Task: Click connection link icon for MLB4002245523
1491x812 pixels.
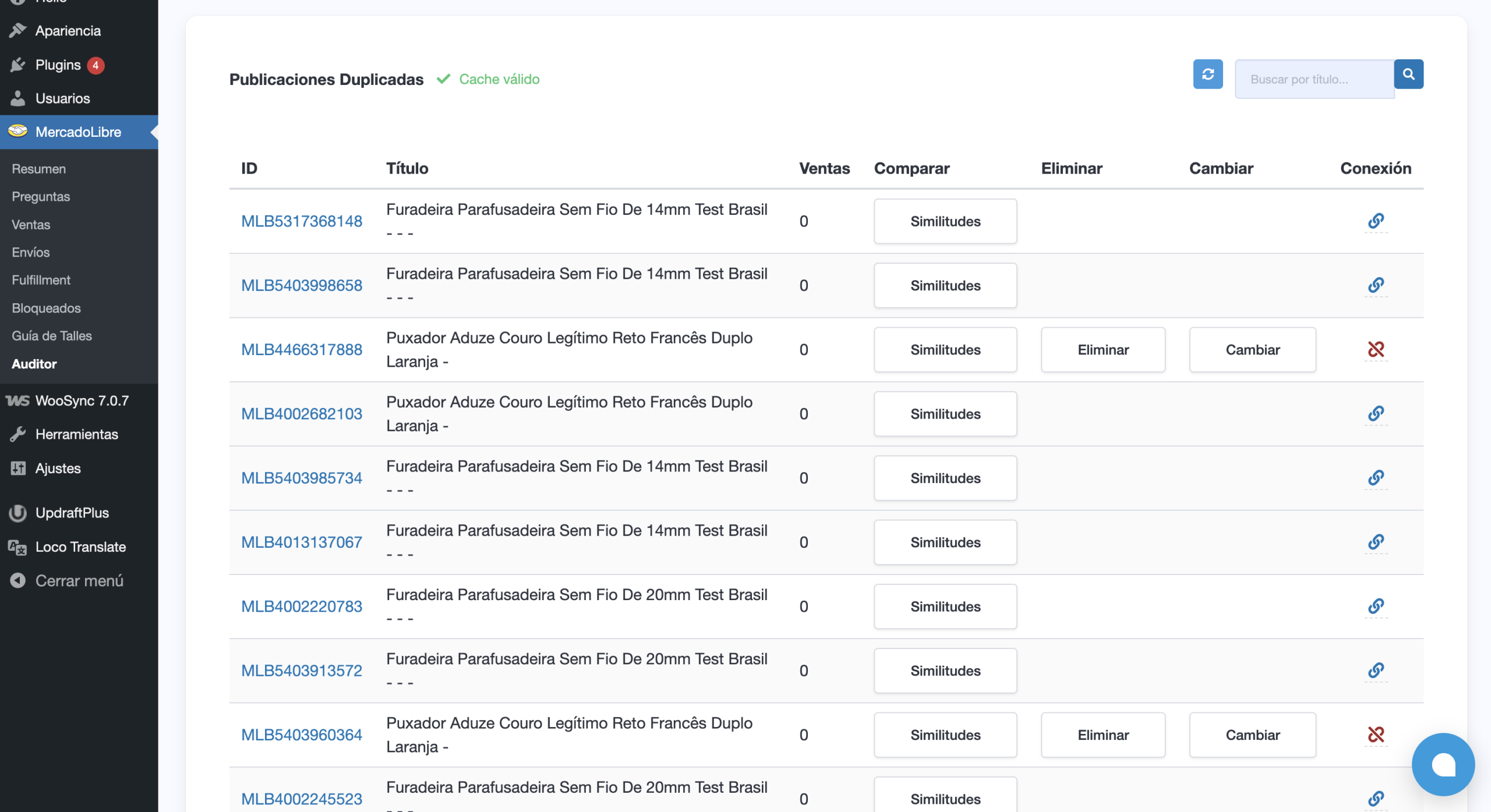Action: (x=1376, y=799)
